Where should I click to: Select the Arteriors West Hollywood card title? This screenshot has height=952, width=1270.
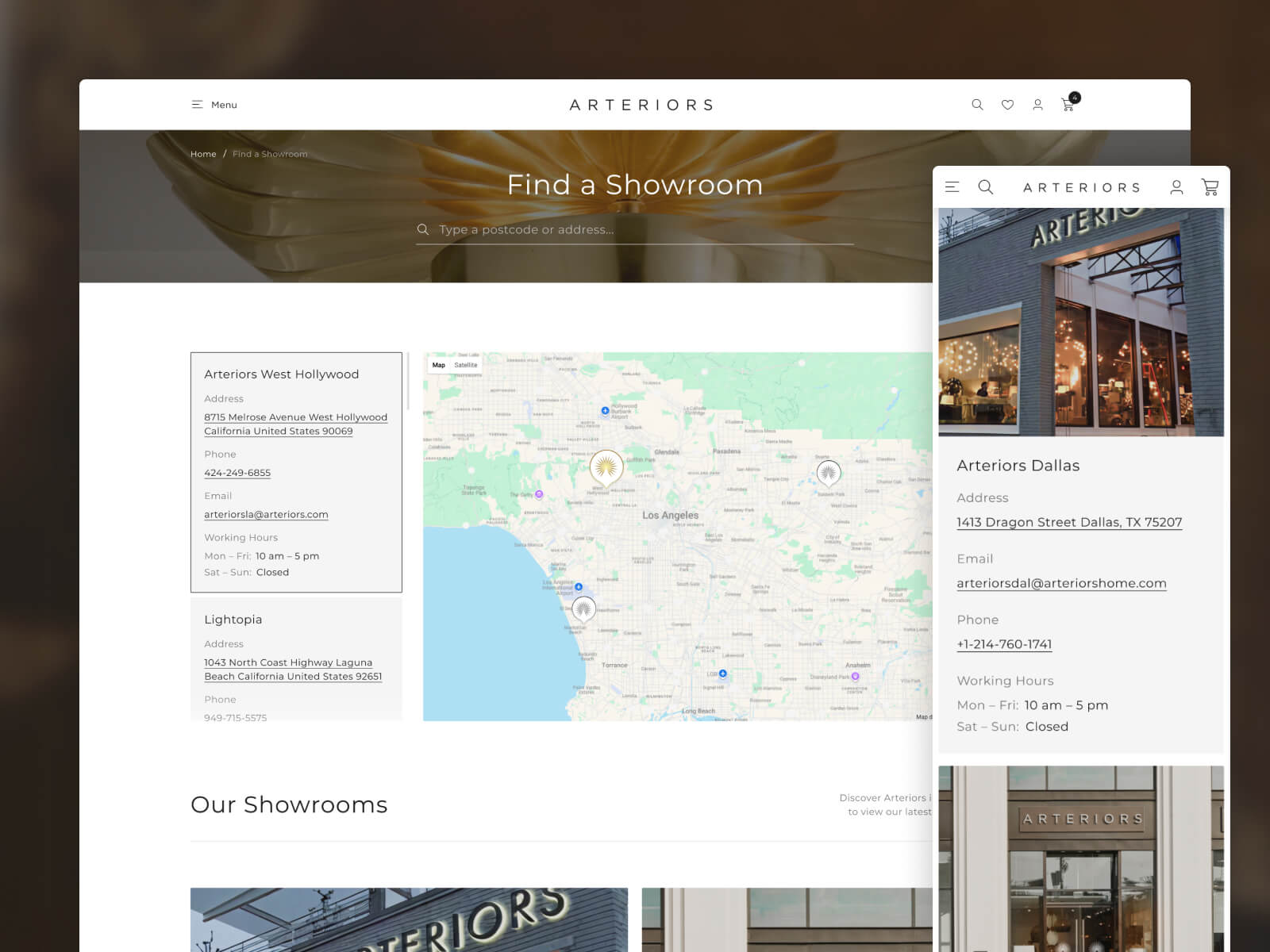tap(282, 374)
